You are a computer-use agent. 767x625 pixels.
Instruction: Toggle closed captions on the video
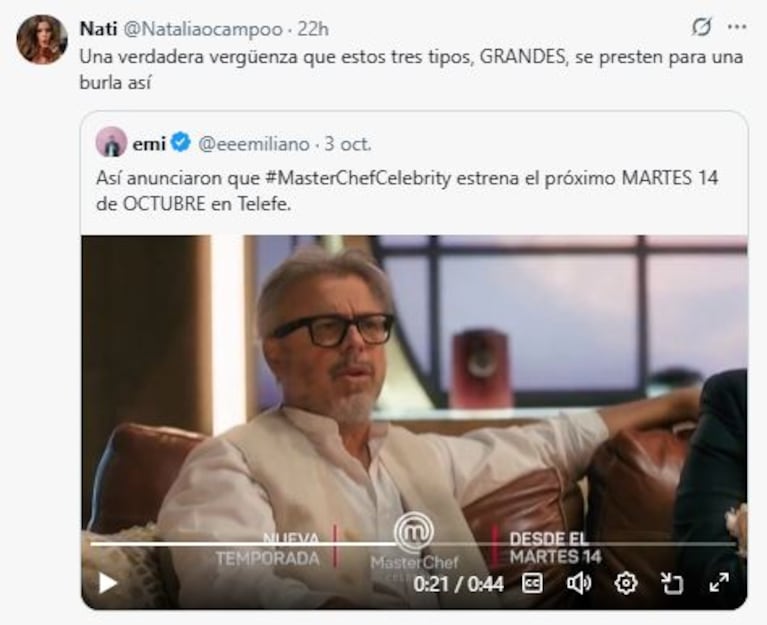click(534, 583)
